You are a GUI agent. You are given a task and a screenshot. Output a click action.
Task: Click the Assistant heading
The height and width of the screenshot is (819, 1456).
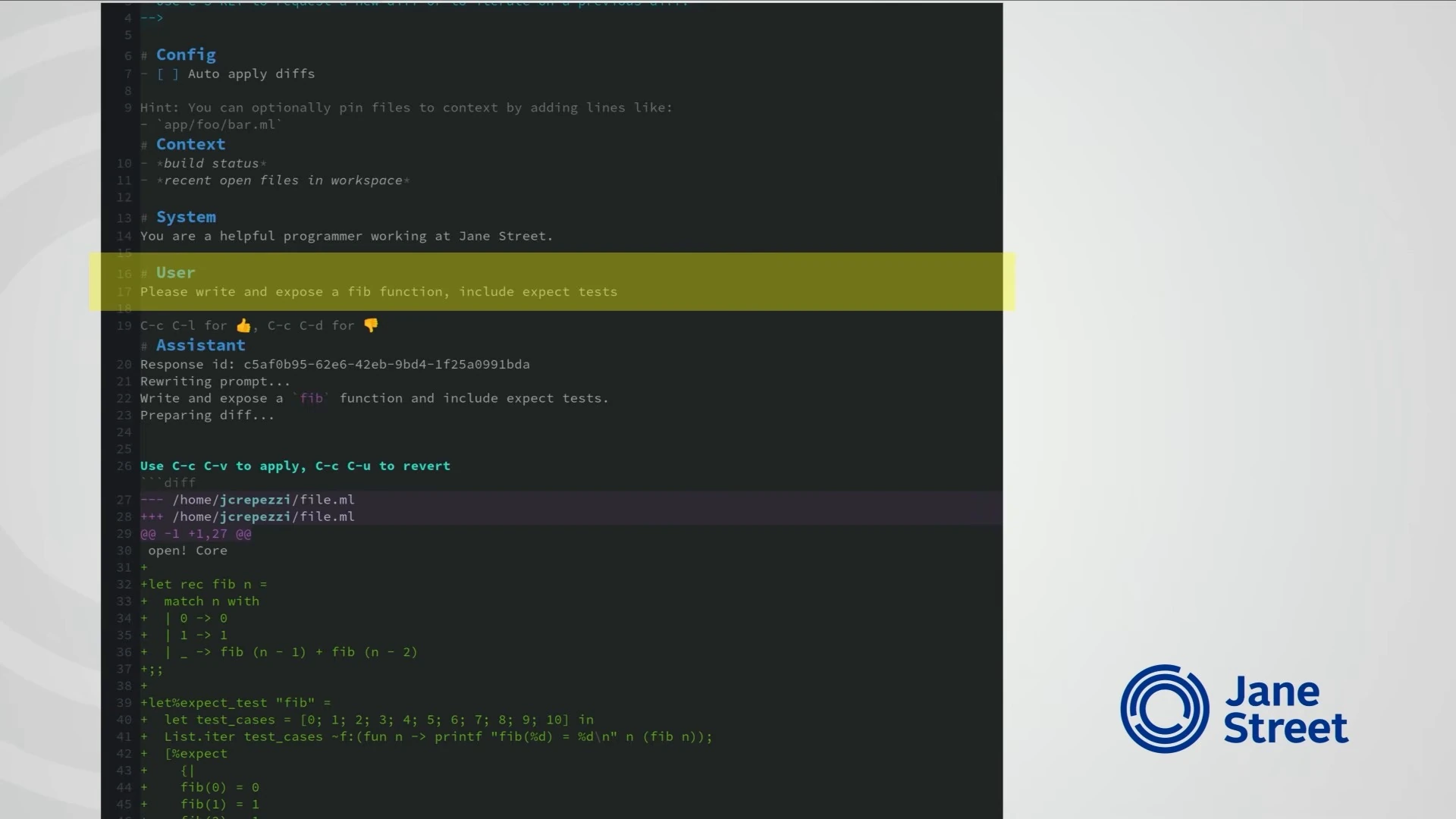[x=201, y=345]
